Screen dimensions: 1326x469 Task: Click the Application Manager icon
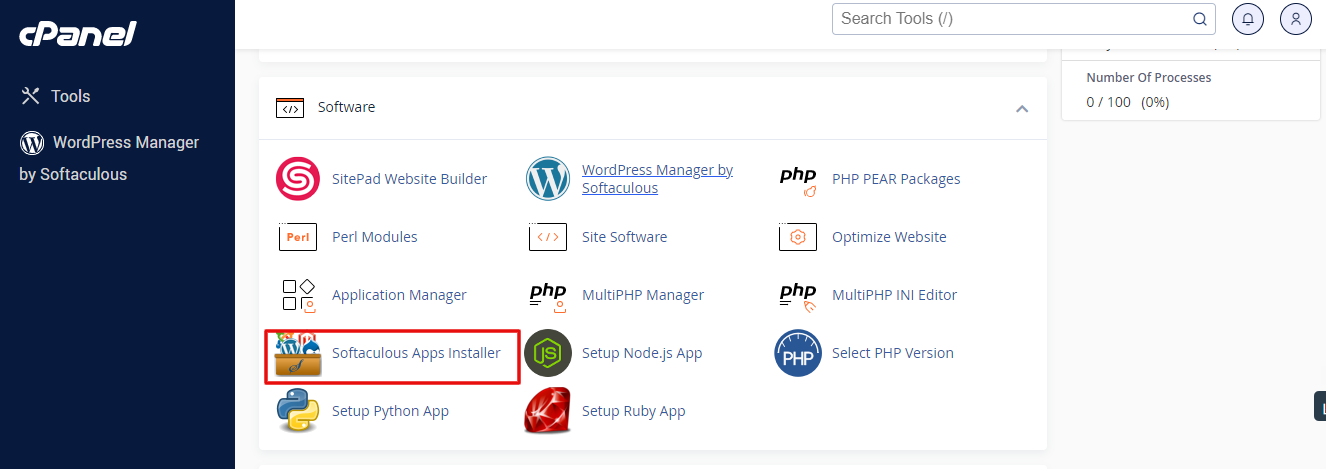click(298, 295)
